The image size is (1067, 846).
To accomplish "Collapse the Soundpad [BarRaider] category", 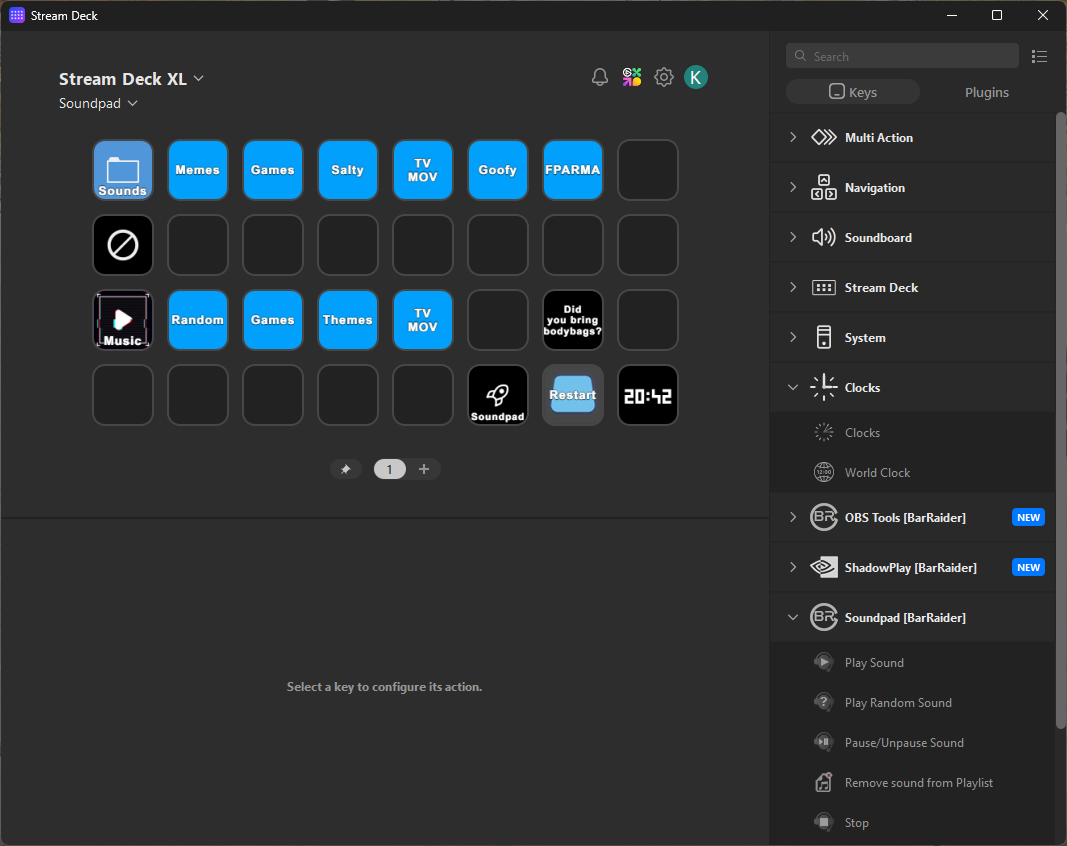I will (x=913, y=617).
